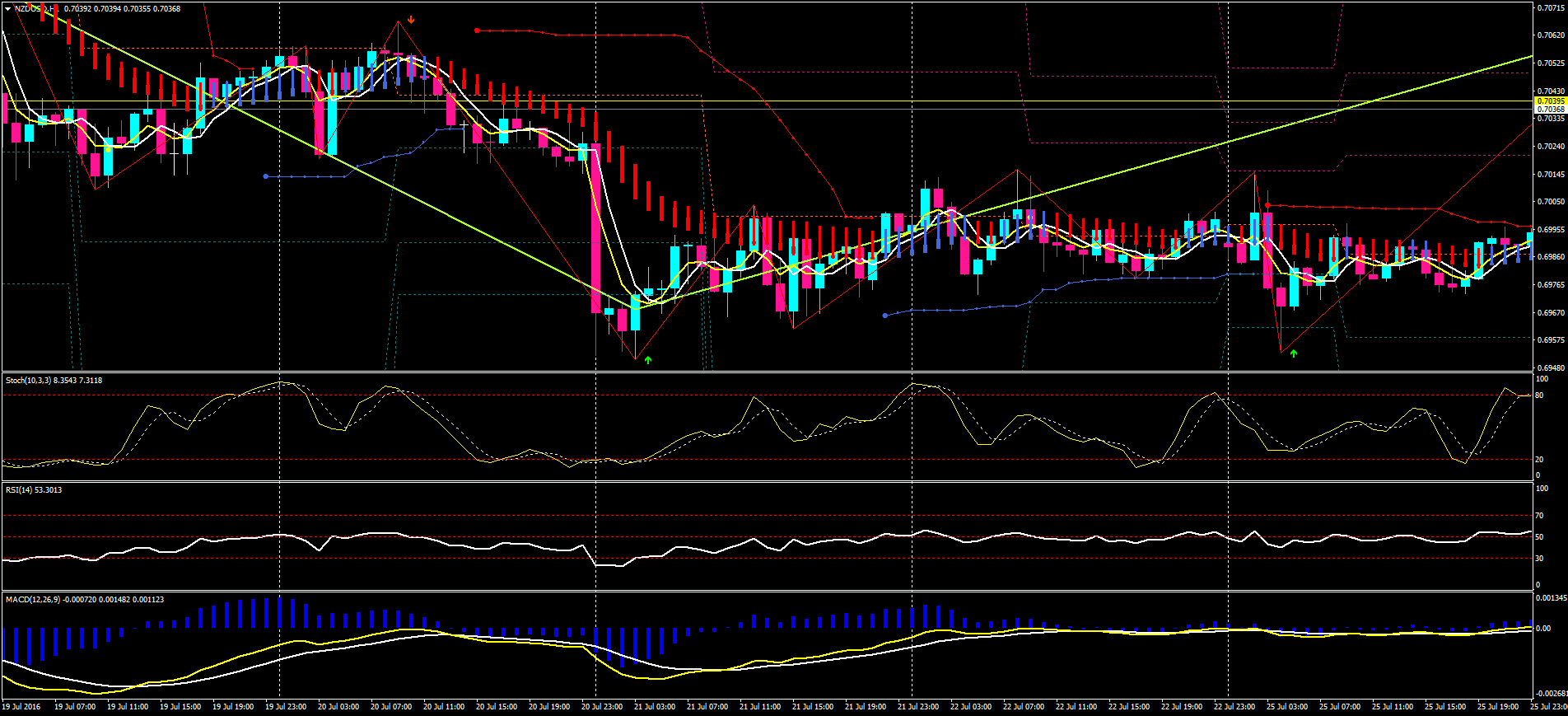Viewport: 1568px width, 716px height.
Task: Open the NZDUSD chart dropdown triangle
Action: tap(8, 9)
